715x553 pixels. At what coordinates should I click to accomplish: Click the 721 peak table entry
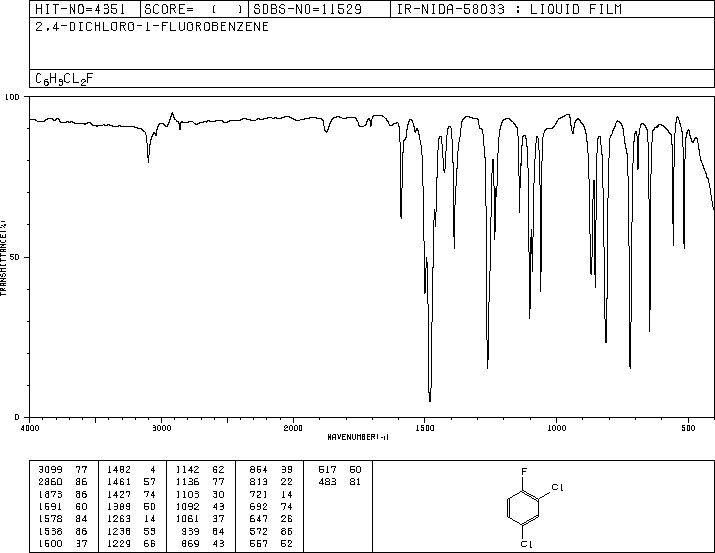tap(271, 494)
